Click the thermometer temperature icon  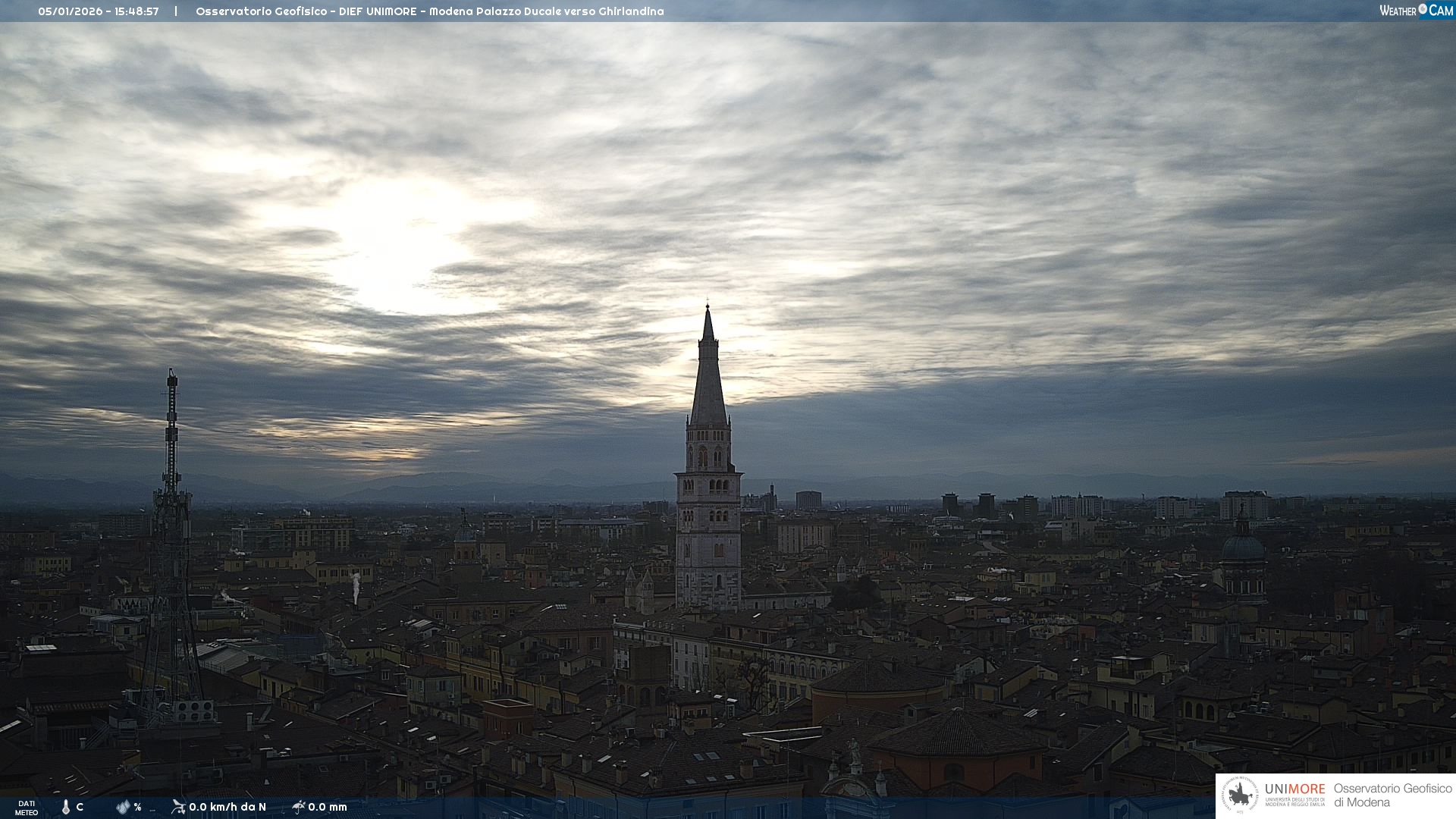pyautogui.click(x=66, y=807)
